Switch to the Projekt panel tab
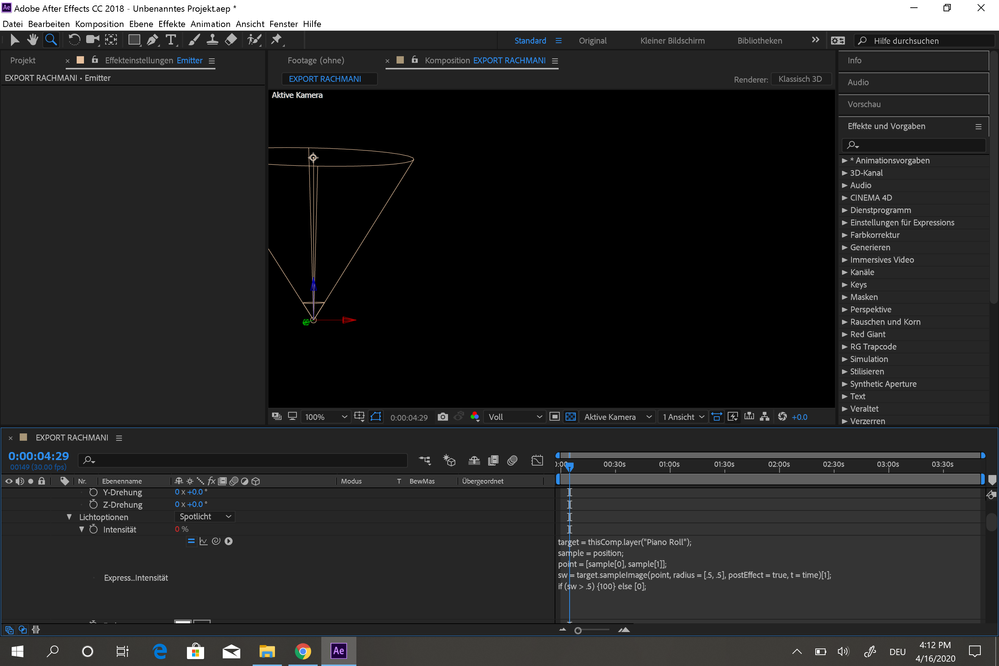The height and width of the screenshot is (666, 999). (x=23, y=60)
